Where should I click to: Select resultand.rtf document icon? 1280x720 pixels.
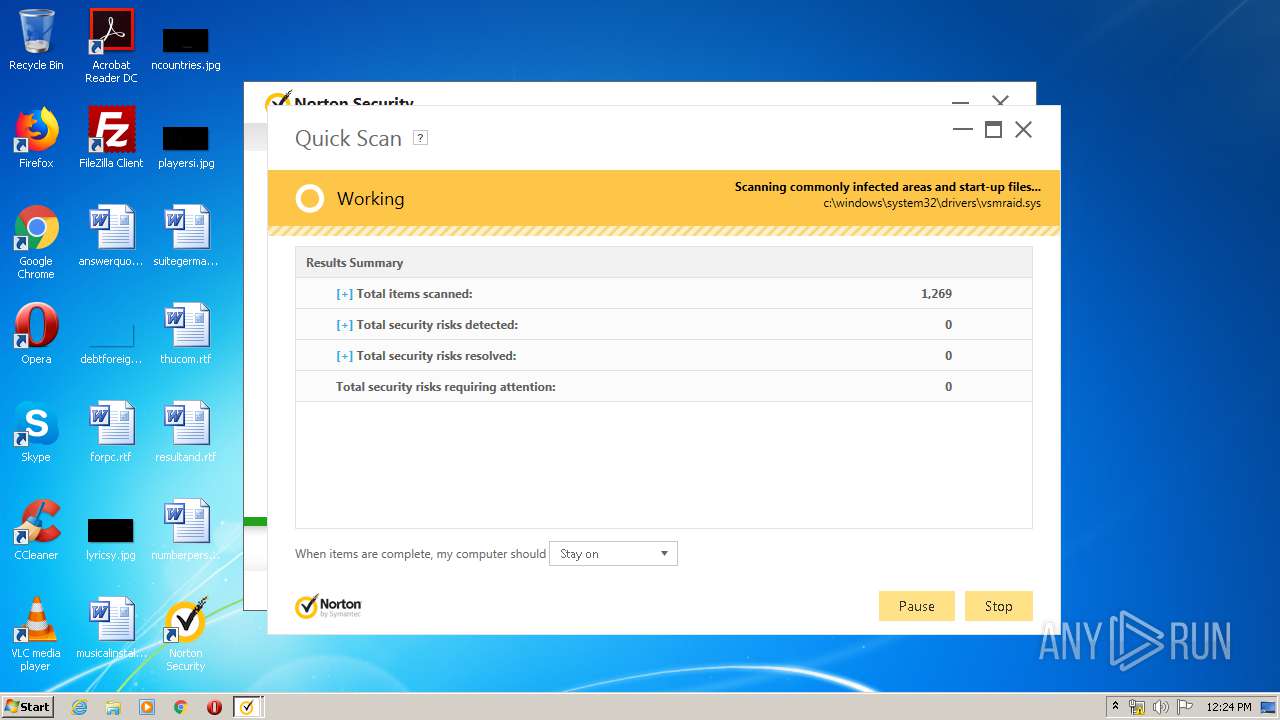(186, 432)
